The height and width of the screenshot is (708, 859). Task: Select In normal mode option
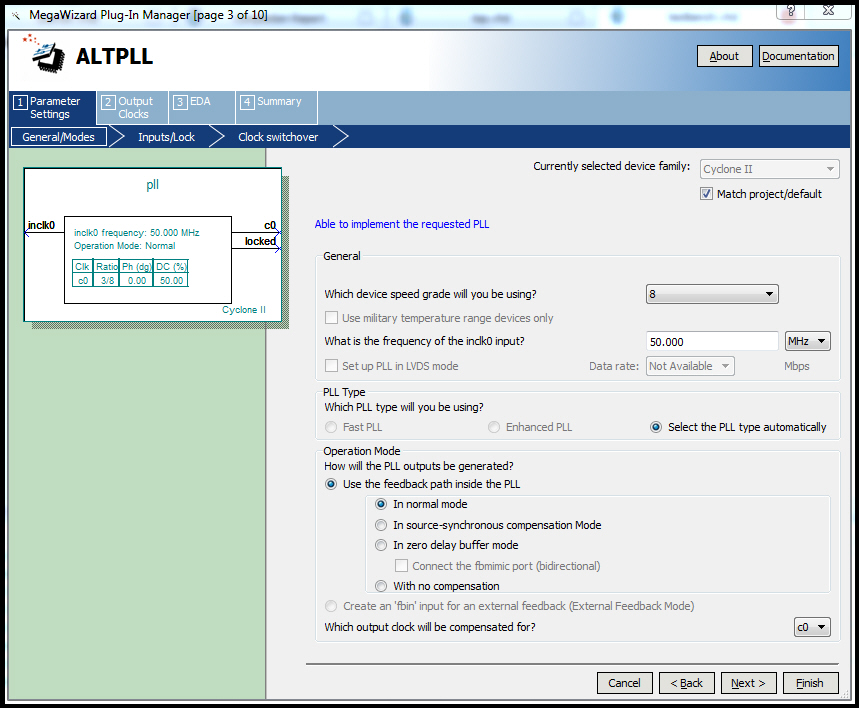pyautogui.click(x=381, y=504)
